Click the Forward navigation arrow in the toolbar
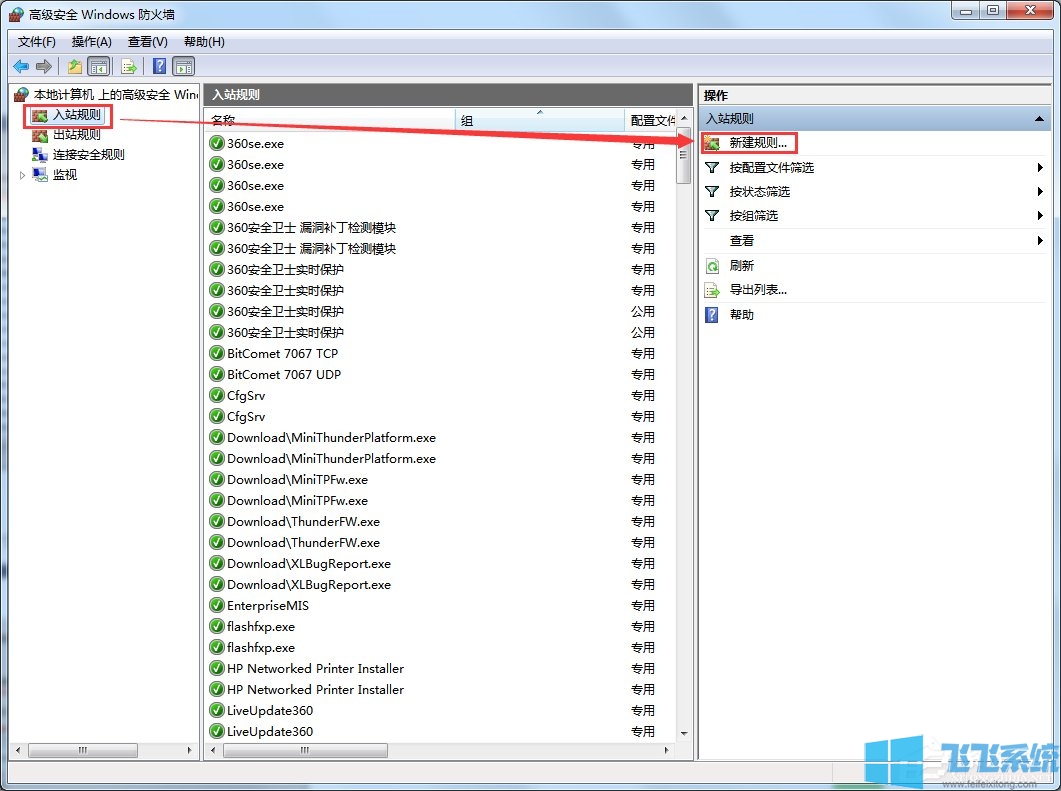1061x791 pixels. pyautogui.click(x=43, y=66)
